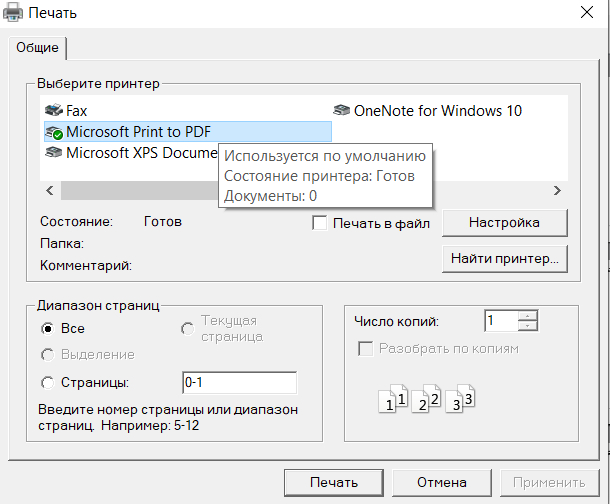Decrease number of copies with down arrow
The image size is (610, 504).
point(528,326)
